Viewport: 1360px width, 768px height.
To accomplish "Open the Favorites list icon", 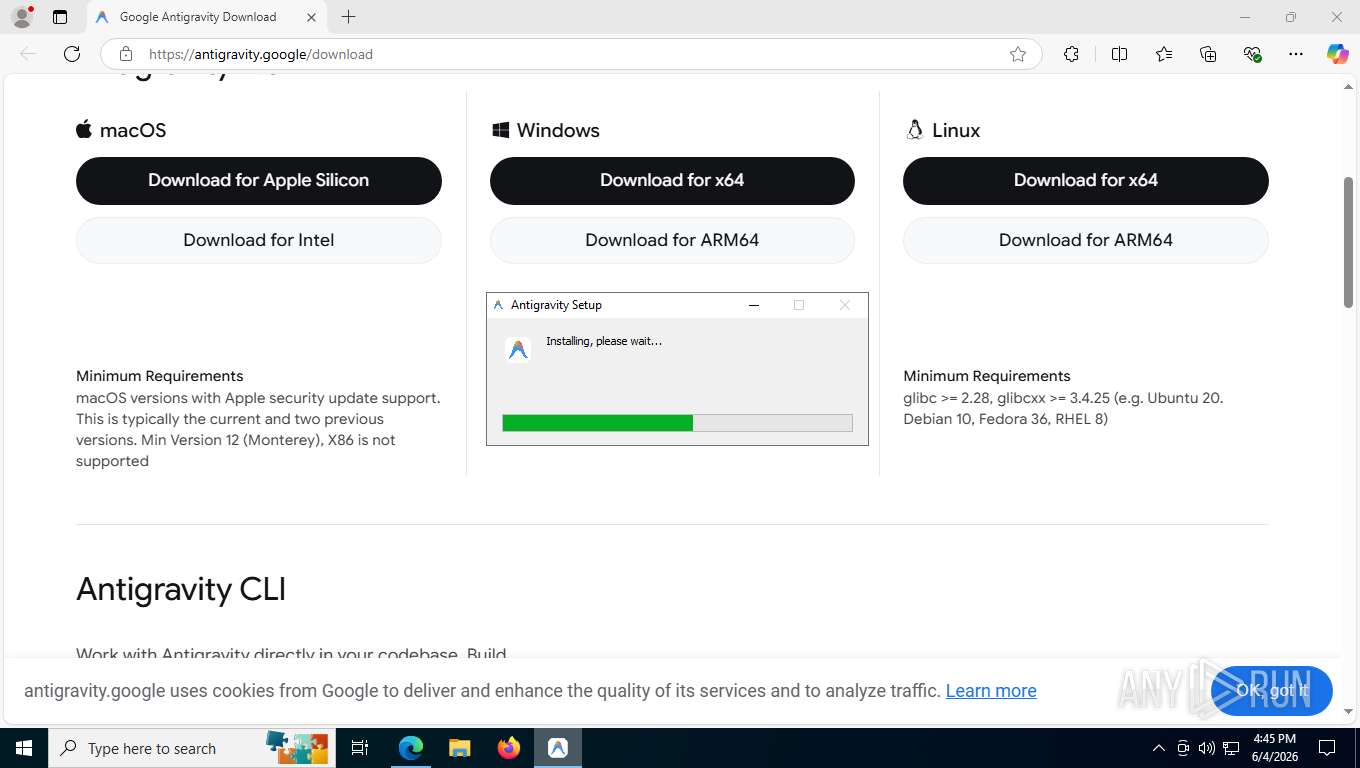I will coord(1164,54).
